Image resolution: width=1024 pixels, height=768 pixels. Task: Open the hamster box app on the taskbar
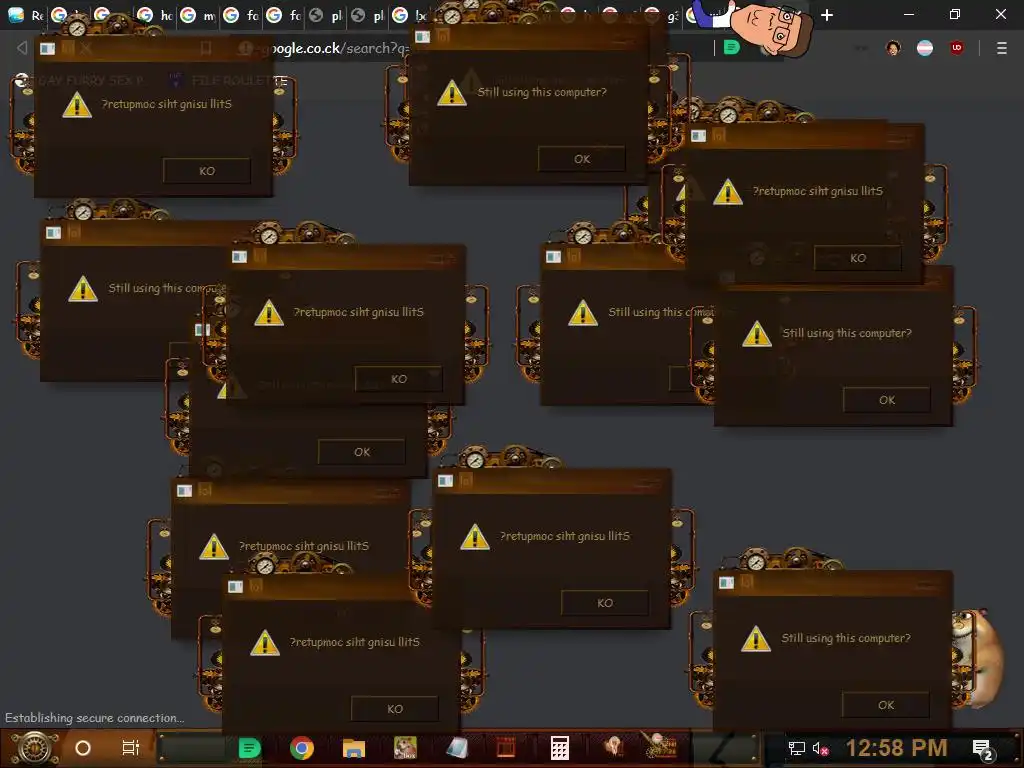coord(405,748)
